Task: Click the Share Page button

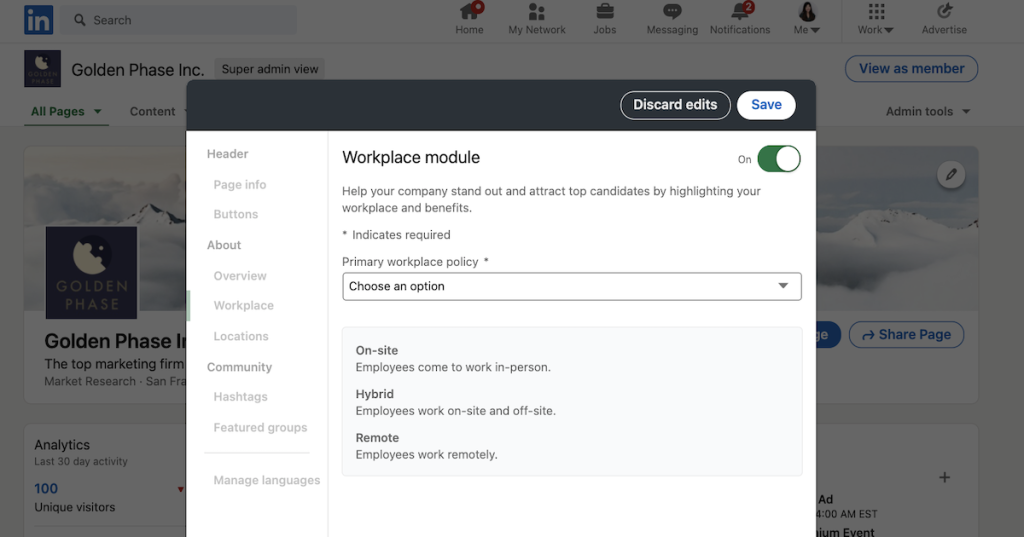Action: point(906,334)
